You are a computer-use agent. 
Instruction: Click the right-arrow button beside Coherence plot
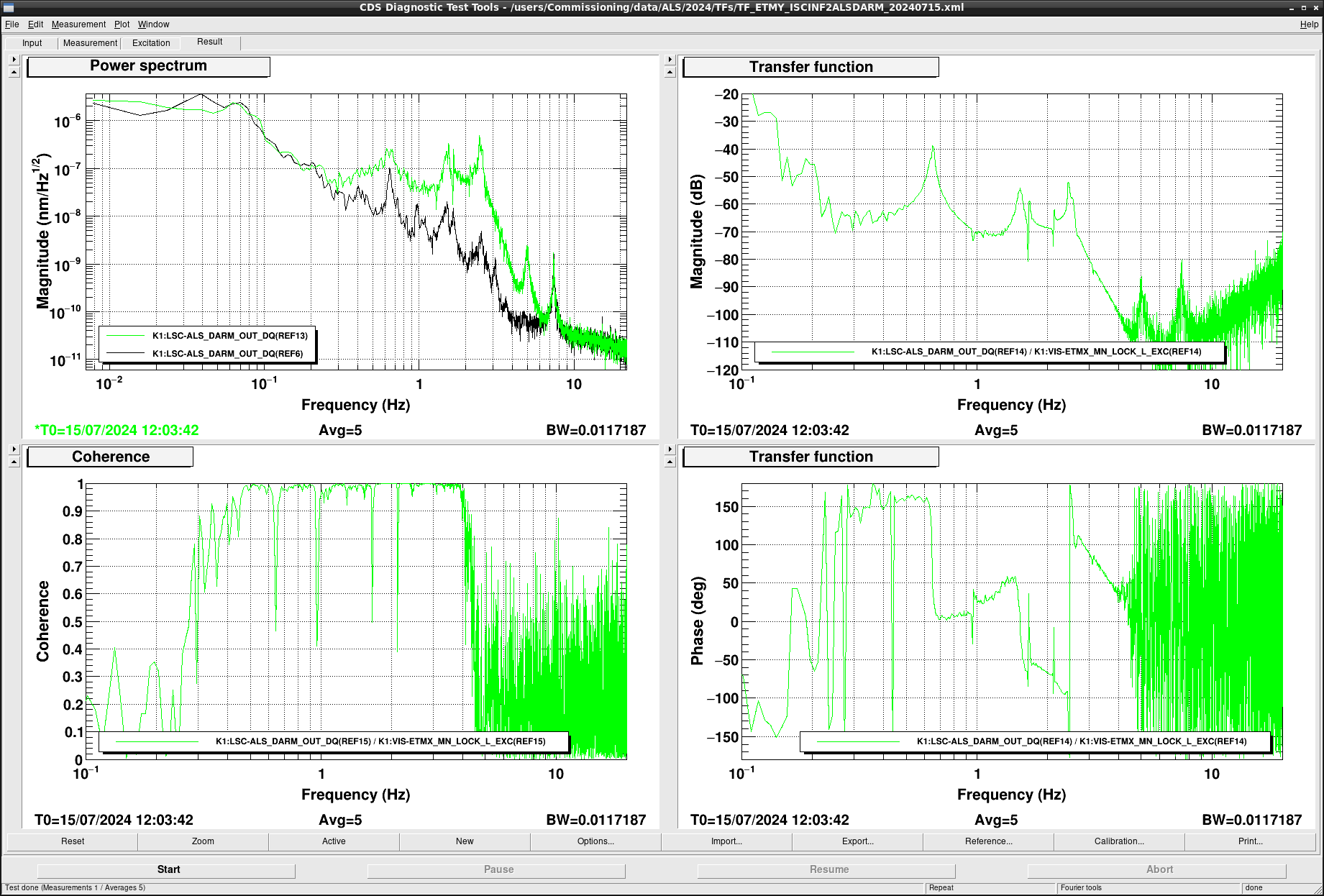tap(14, 449)
